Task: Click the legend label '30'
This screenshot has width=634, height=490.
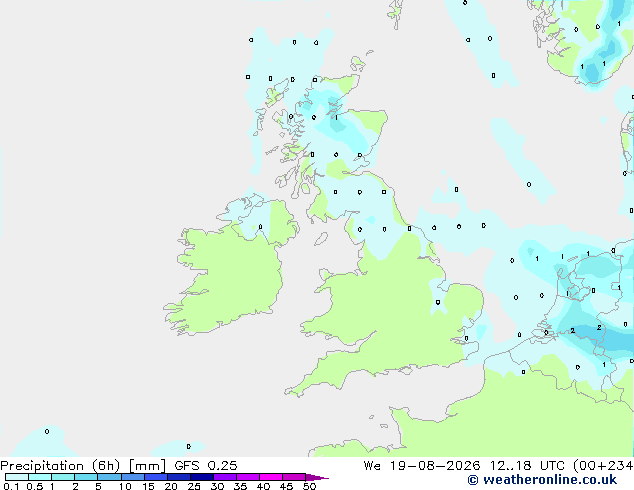Action: pos(217,486)
